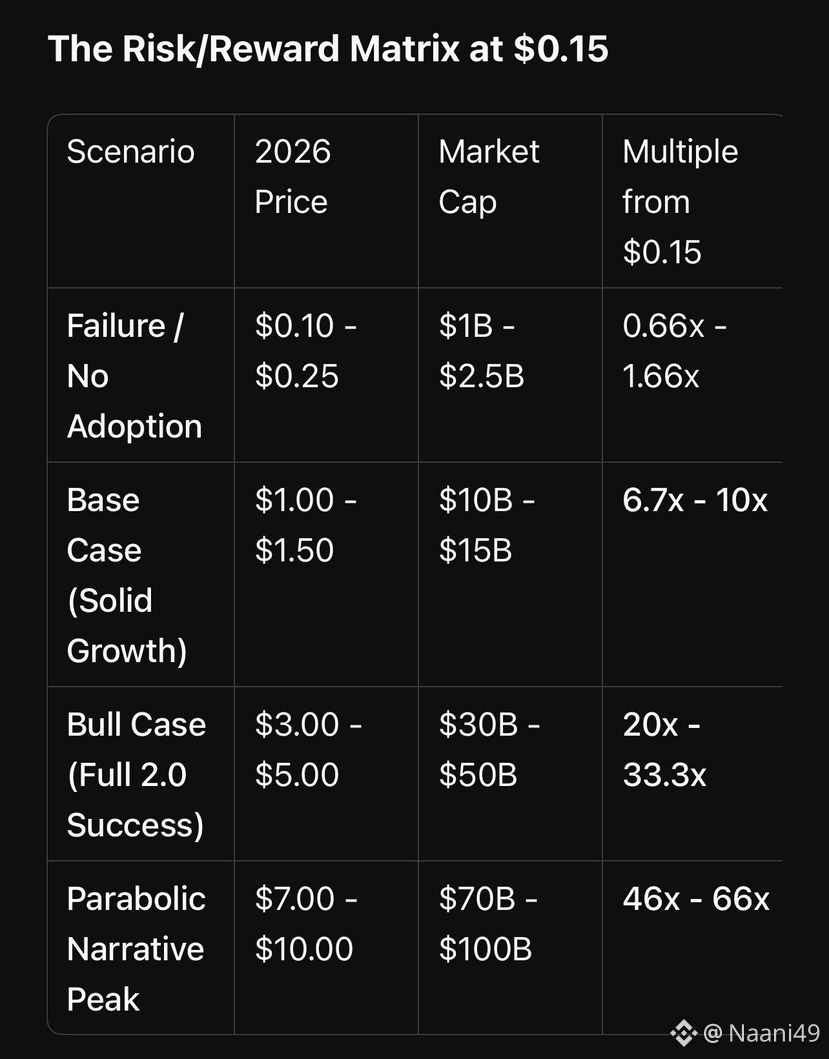Select the Scenario column header
Screen dimensions: 829x1059
(131, 152)
